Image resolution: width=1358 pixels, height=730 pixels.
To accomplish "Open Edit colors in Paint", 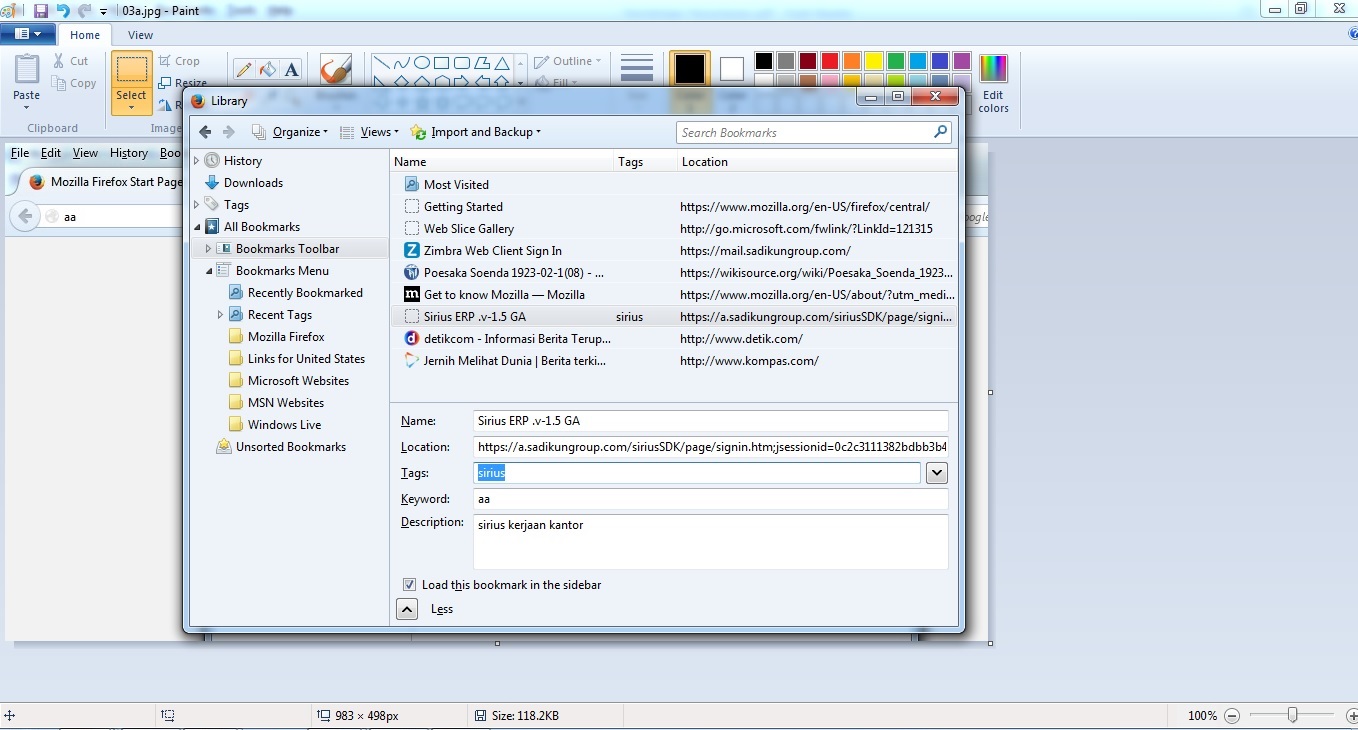I will 993,83.
